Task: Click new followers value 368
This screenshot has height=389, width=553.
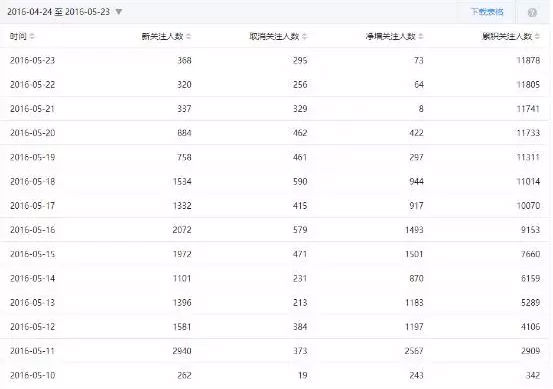Action: [184, 60]
